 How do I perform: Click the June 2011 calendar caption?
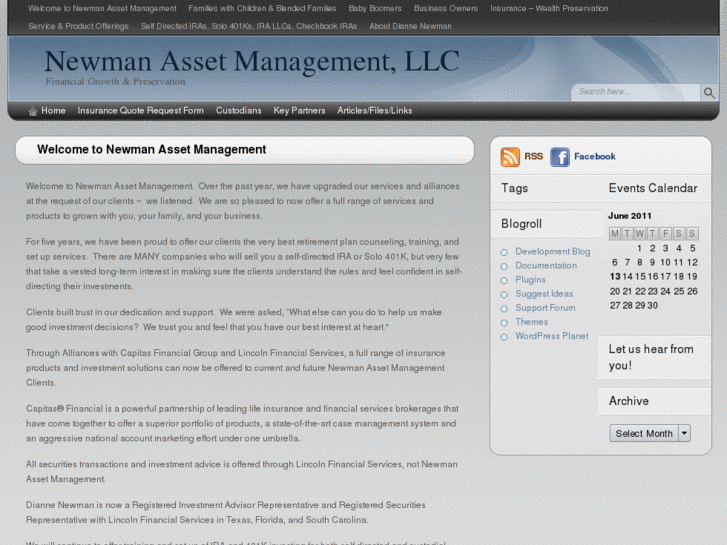pos(630,216)
